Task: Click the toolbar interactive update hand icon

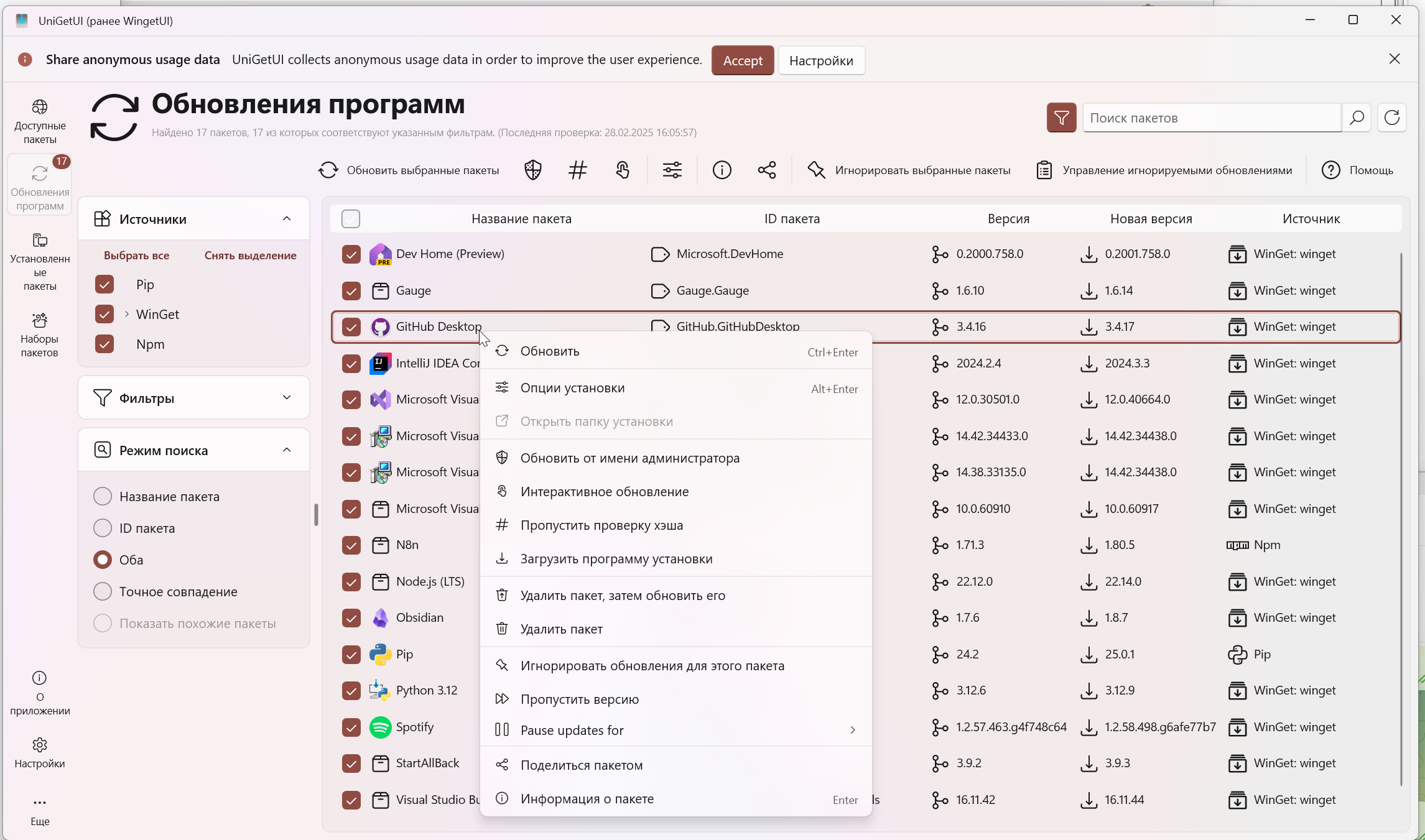Action: [x=623, y=170]
